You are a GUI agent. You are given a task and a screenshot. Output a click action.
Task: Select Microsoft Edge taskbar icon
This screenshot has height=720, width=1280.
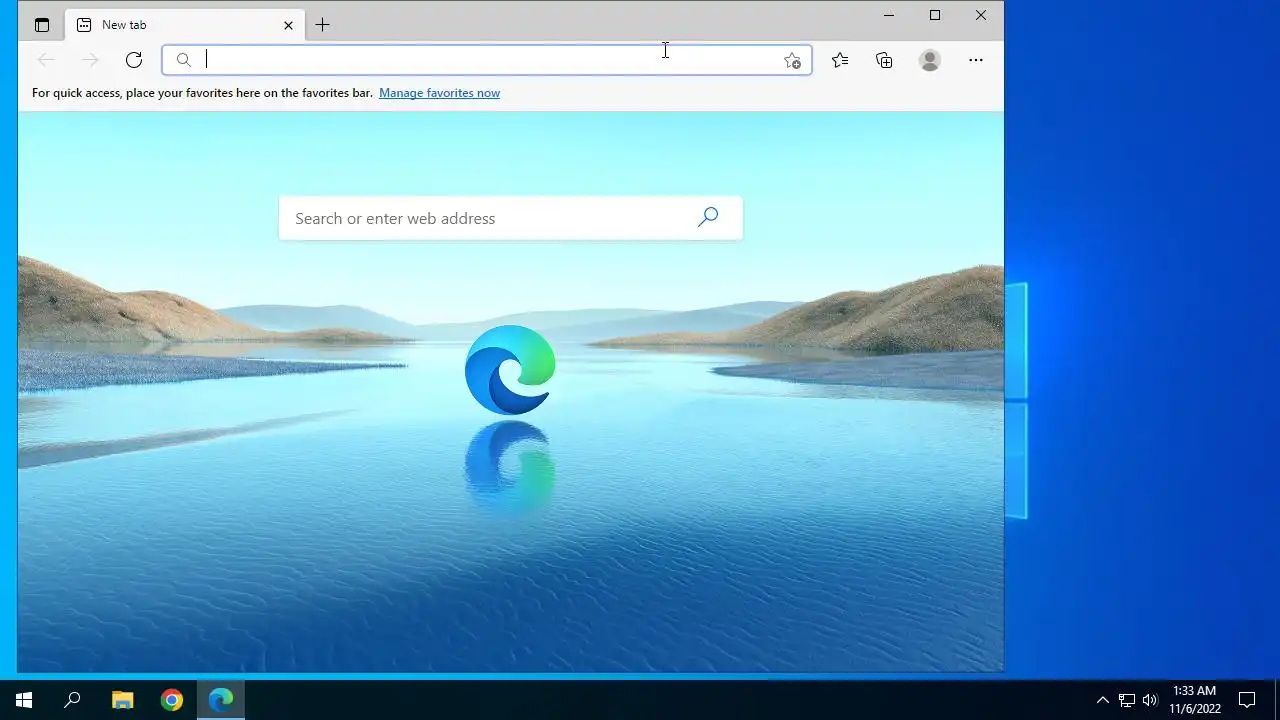pos(221,700)
